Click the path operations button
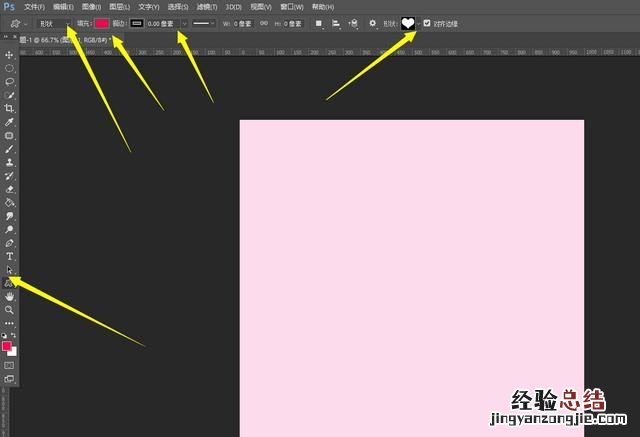The image size is (640, 437). tap(319, 23)
